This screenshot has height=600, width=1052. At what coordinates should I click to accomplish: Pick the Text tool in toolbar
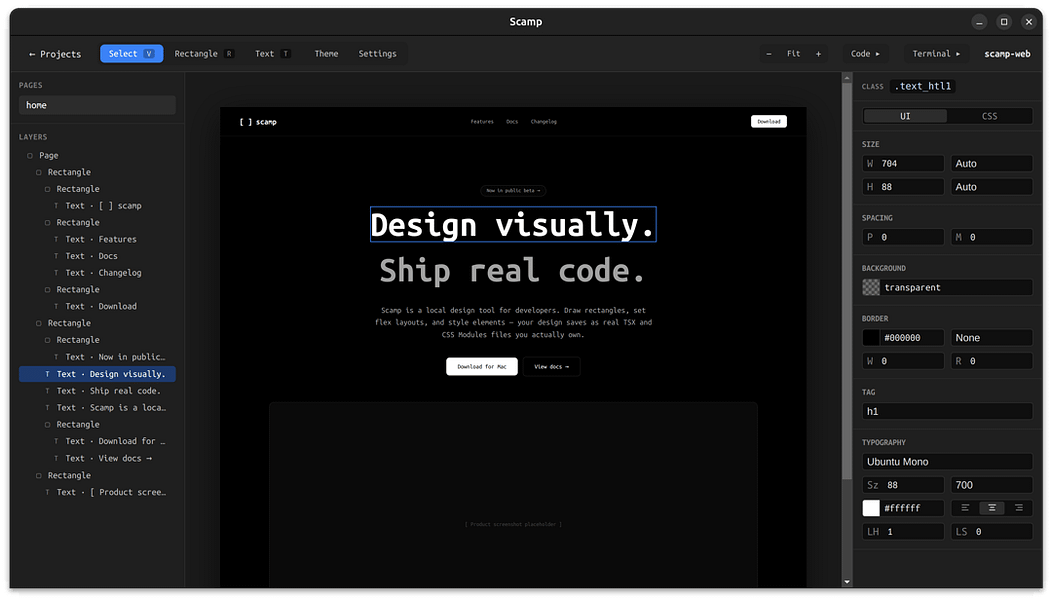(272, 54)
